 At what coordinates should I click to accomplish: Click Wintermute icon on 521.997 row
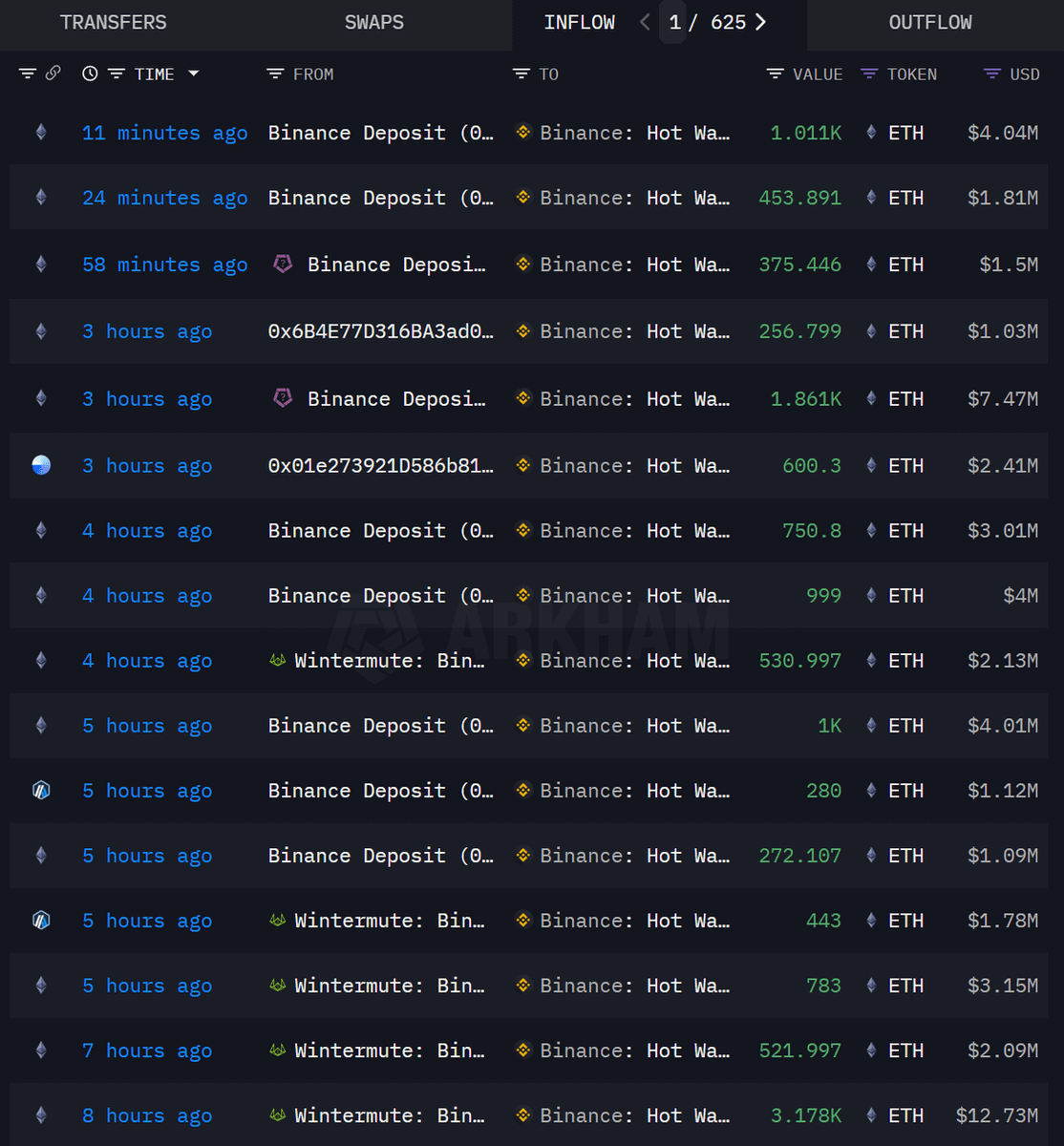pyautogui.click(x=277, y=1050)
